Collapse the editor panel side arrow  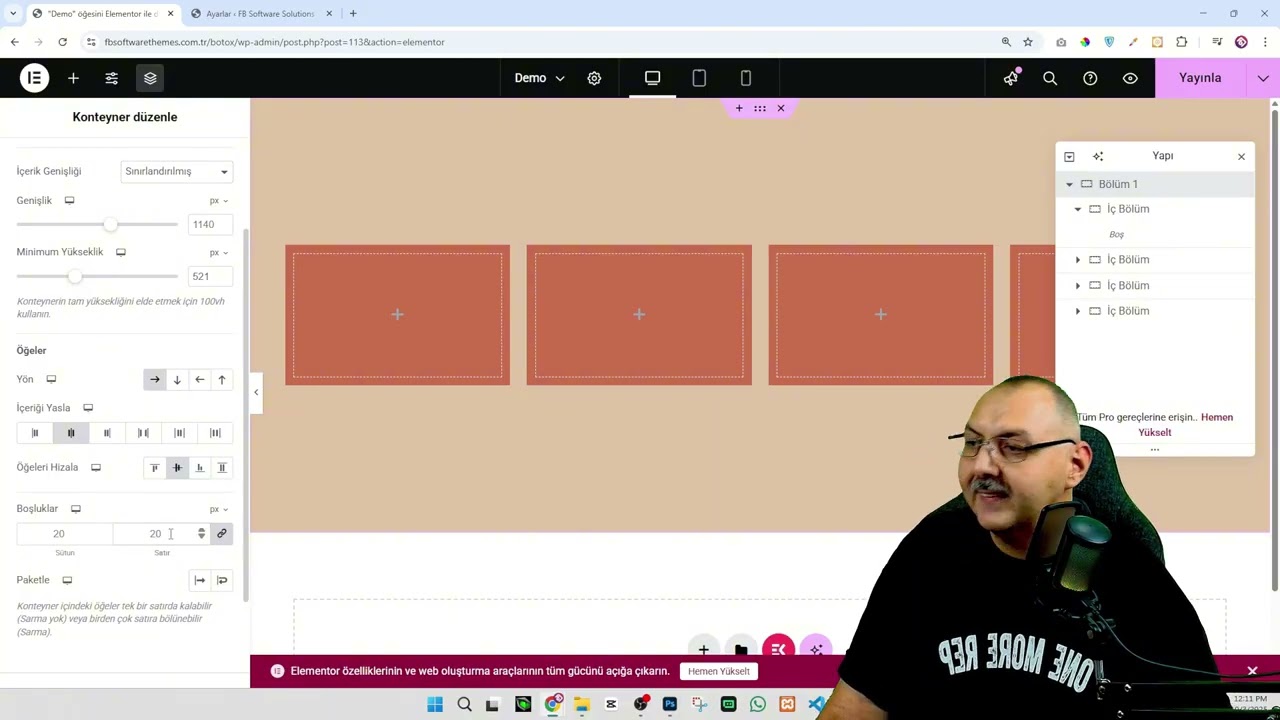tap(256, 392)
